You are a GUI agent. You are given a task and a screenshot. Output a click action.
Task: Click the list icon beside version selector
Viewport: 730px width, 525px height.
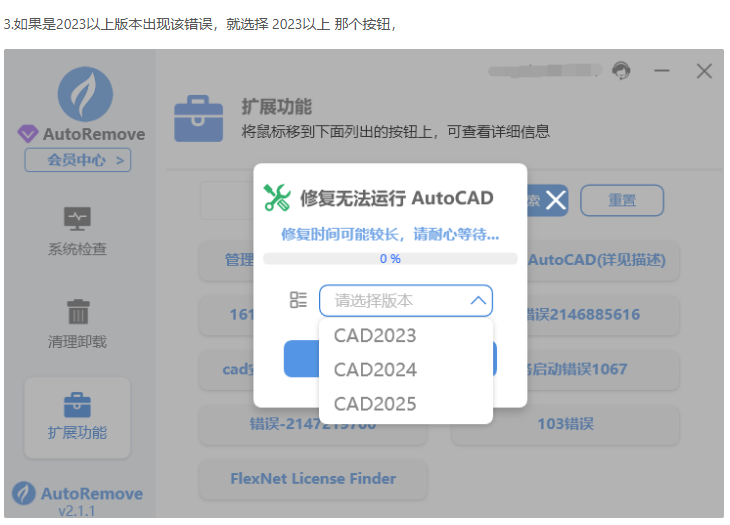(x=298, y=300)
